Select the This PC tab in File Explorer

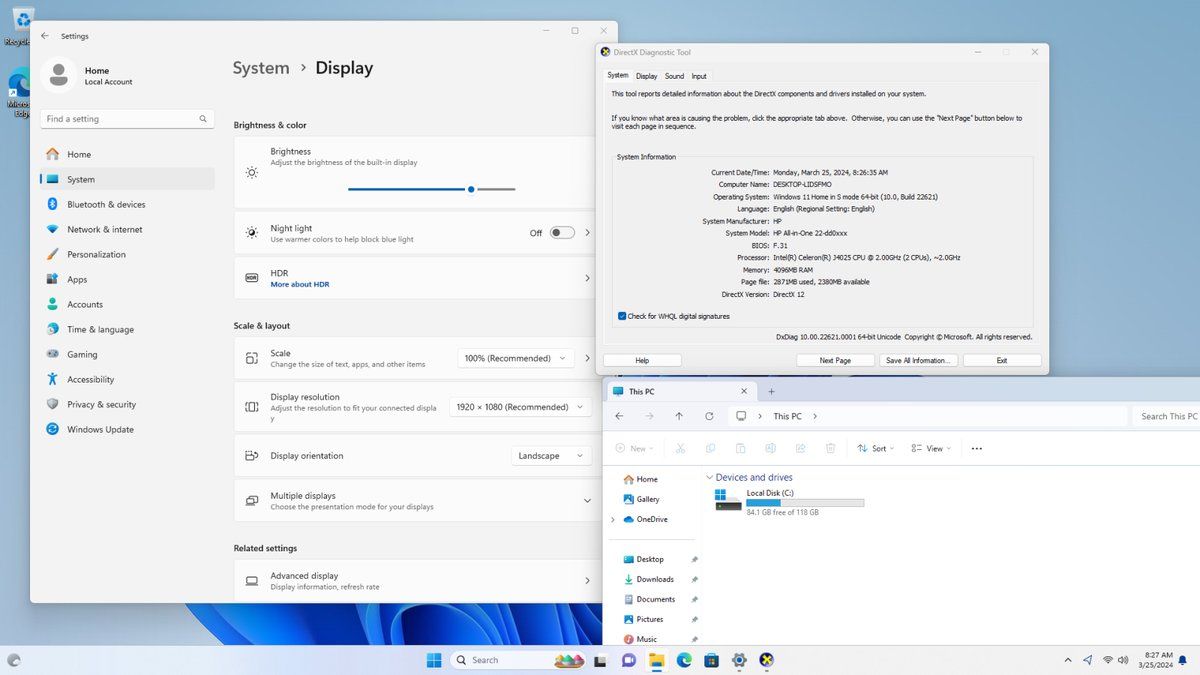[680, 392]
